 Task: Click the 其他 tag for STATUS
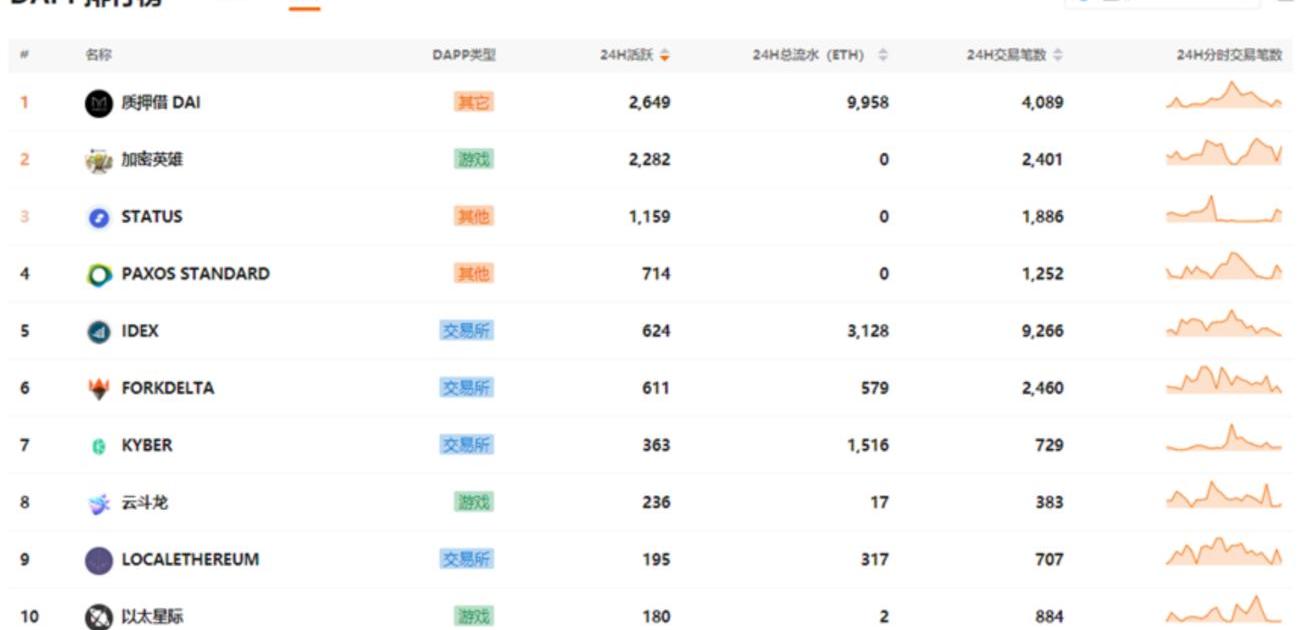474,216
